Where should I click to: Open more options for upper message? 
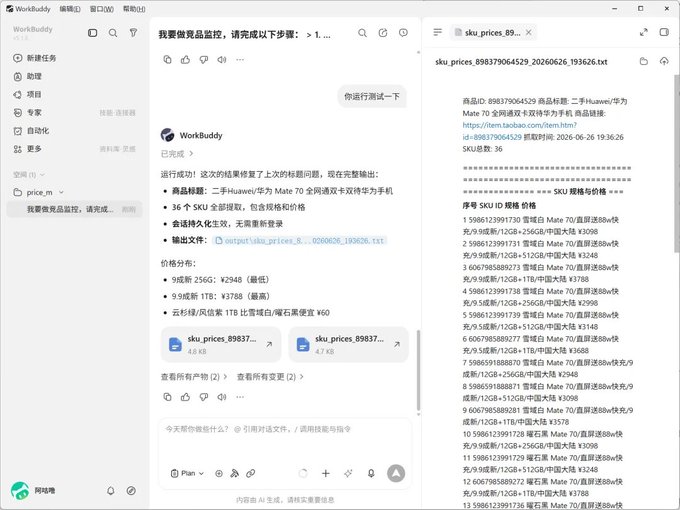click(x=240, y=60)
